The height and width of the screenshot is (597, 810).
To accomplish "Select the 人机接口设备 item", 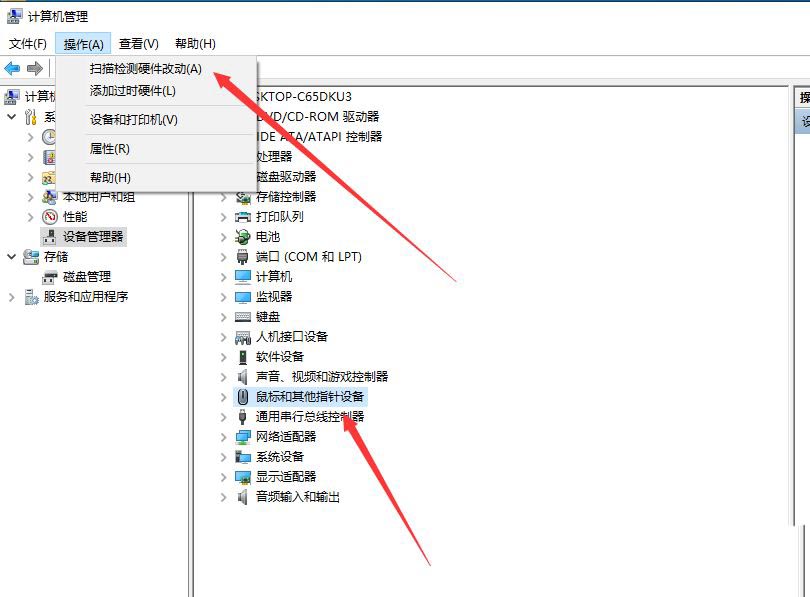I will point(291,337).
